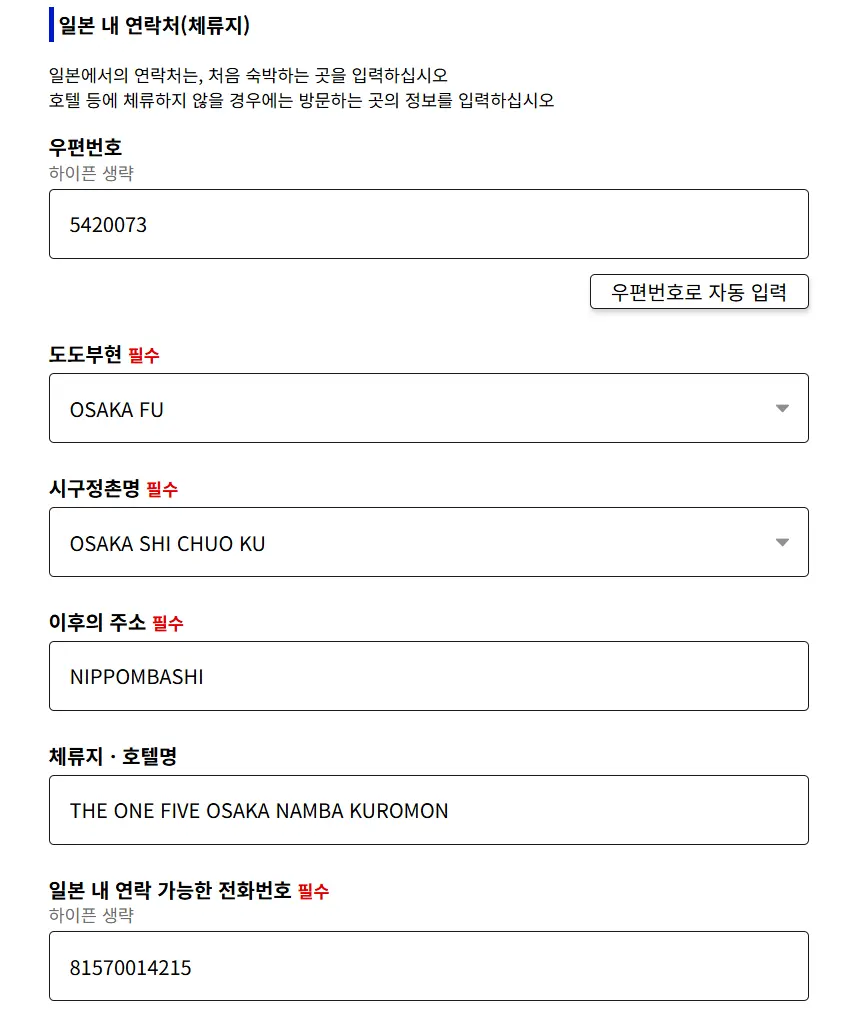The height and width of the screenshot is (1029, 867).
Task: Click the 체류지 · 호텔명 field label
Action: click(x=113, y=756)
